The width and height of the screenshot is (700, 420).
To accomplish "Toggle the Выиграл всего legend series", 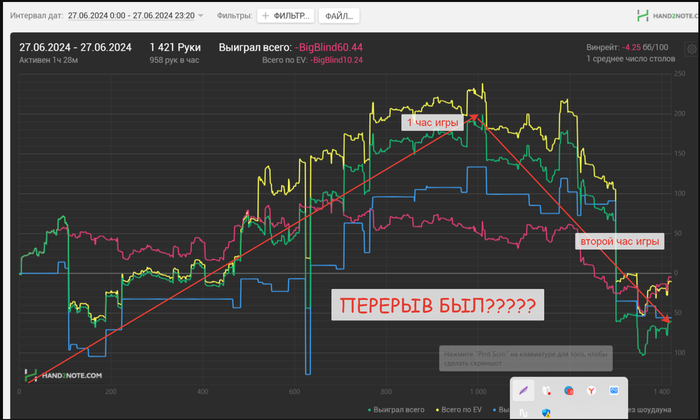I will click(396, 409).
